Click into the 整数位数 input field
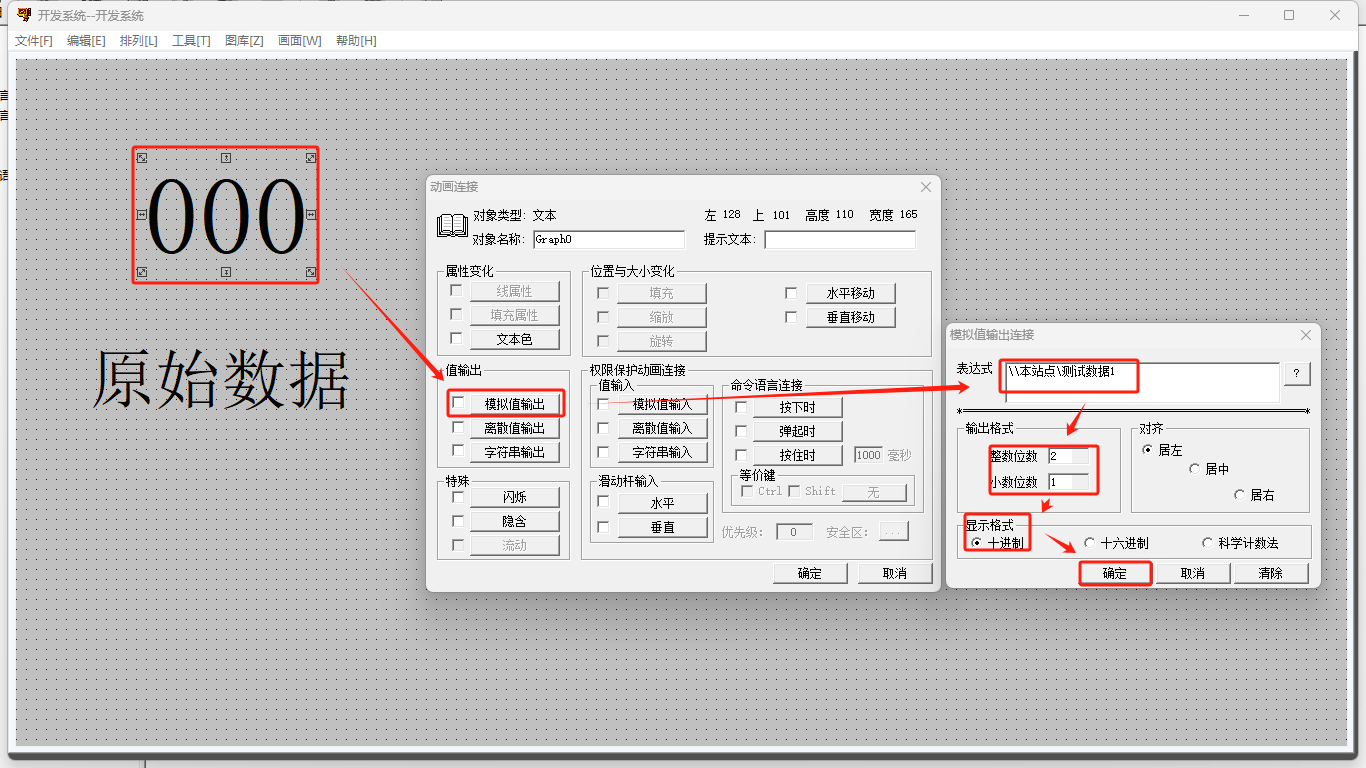 coord(1068,456)
